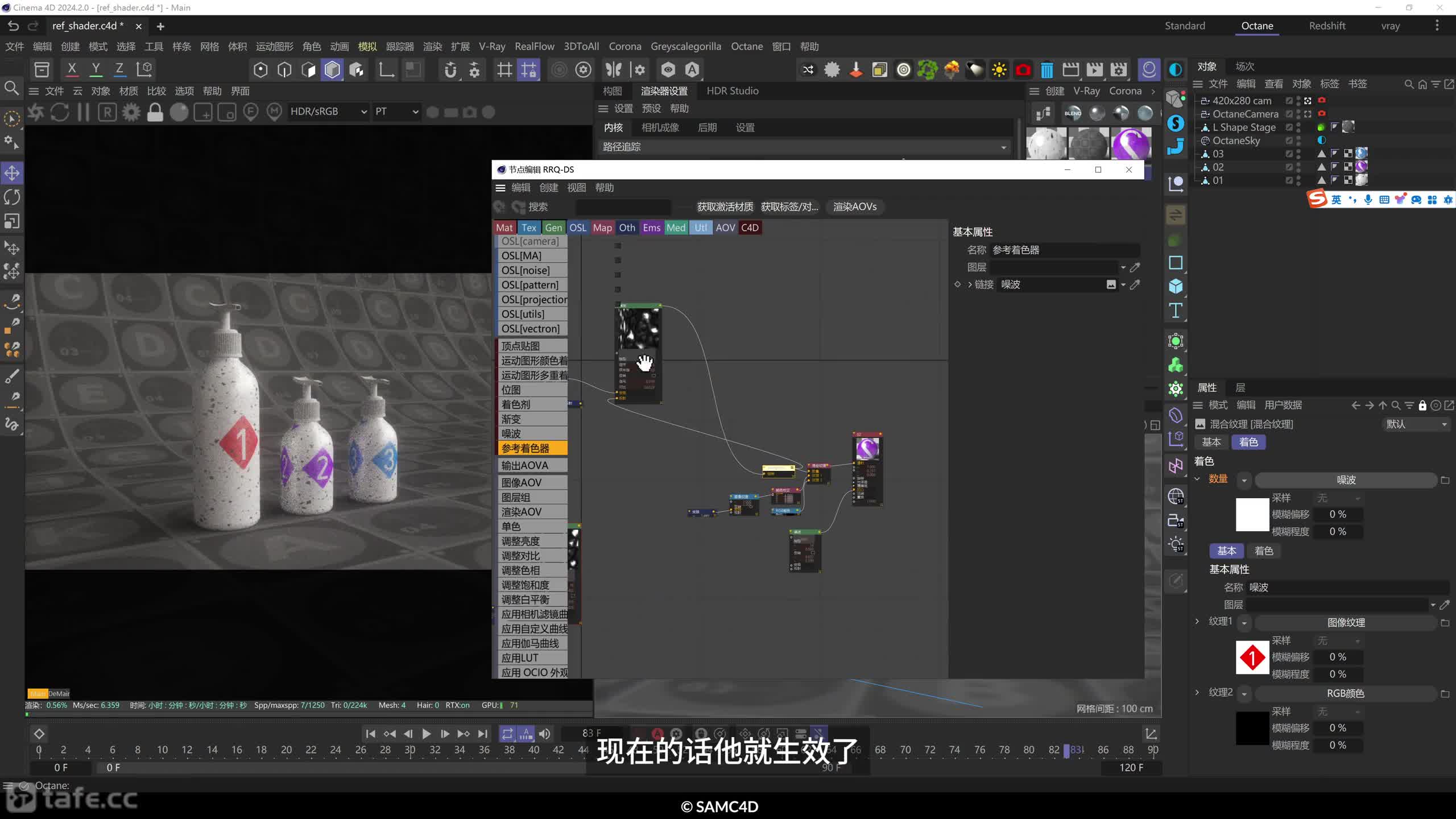Toggle the Z axis lock icon

[x=119, y=69]
